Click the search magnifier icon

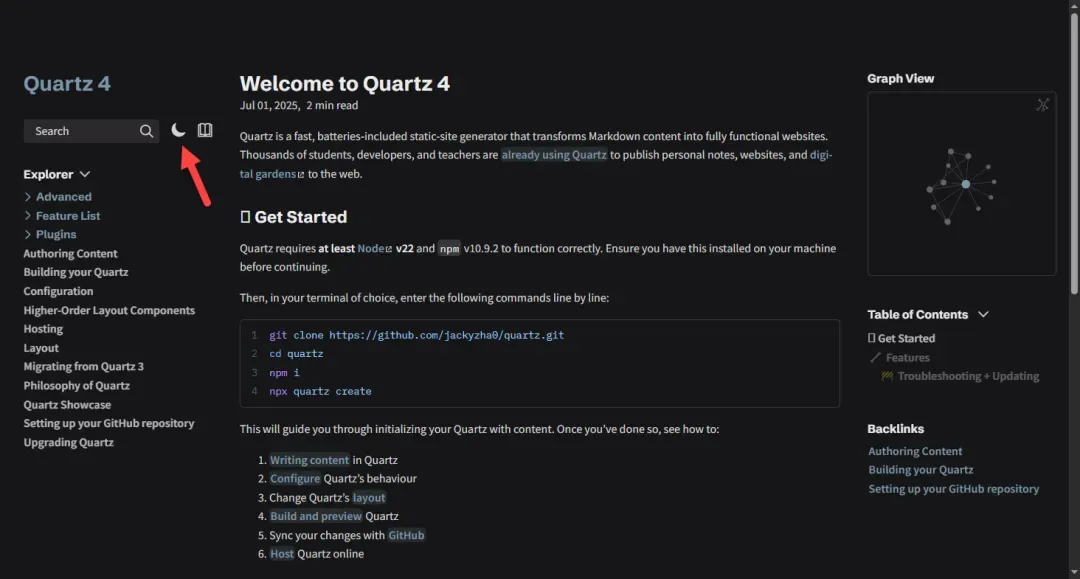(146, 131)
